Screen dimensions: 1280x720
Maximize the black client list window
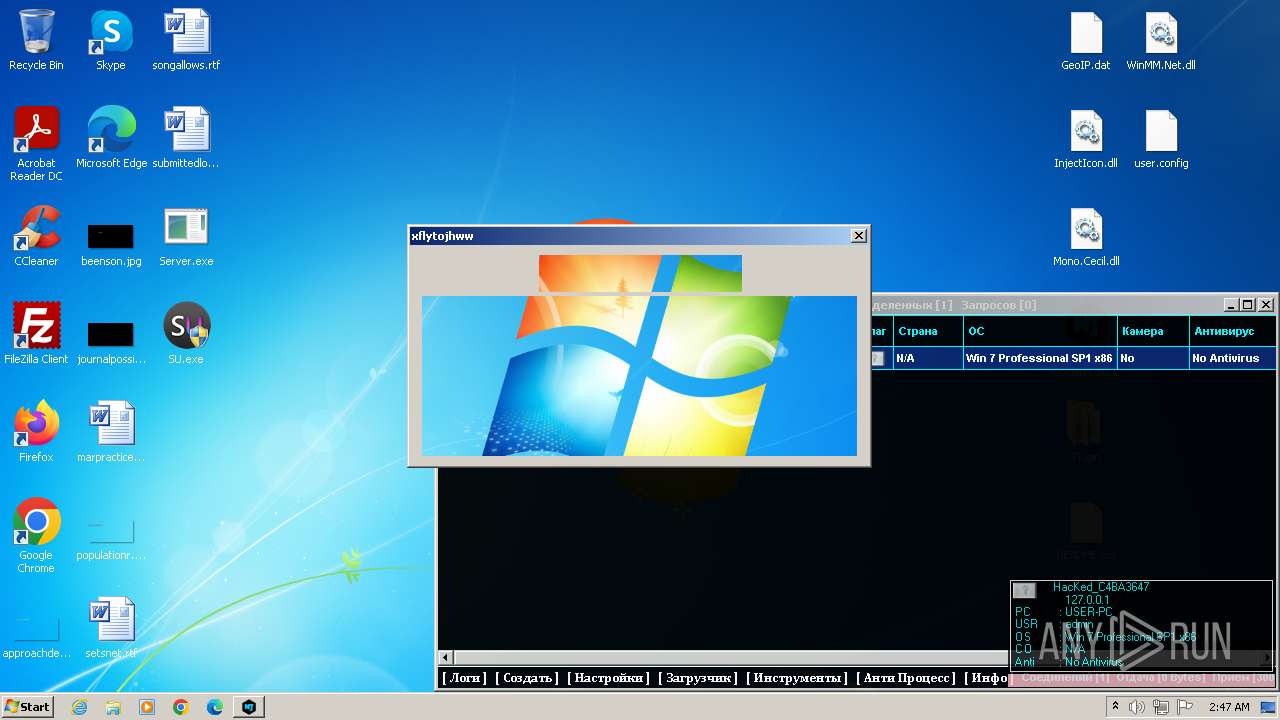[1248, 304]
